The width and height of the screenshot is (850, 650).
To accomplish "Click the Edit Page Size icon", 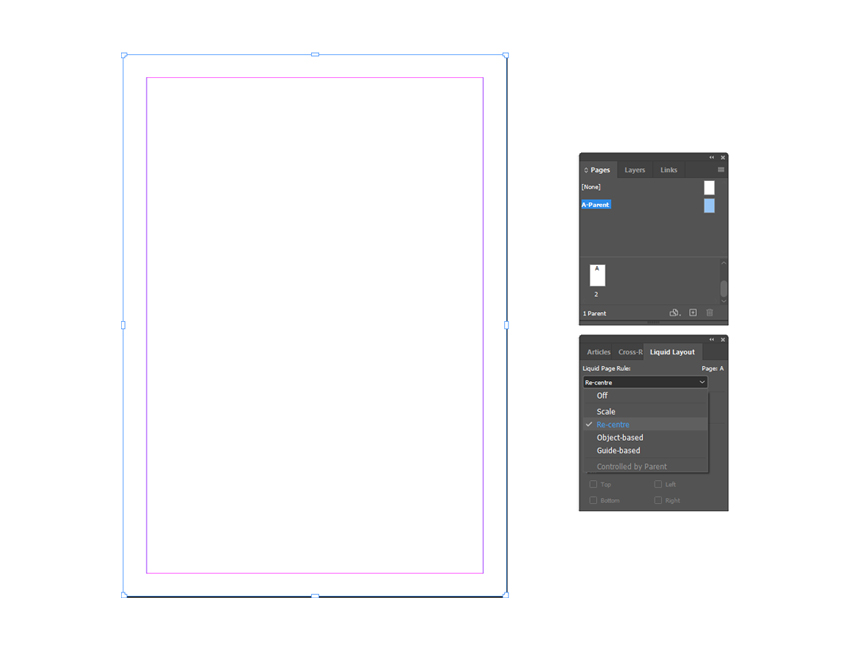I will click(674, 313).
